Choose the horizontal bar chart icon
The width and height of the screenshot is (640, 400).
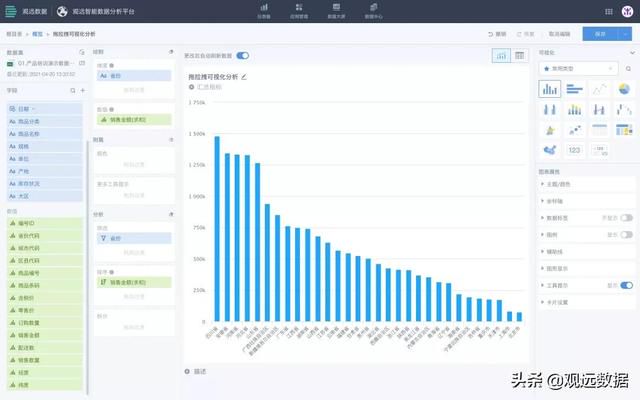[x=574, y=89]
